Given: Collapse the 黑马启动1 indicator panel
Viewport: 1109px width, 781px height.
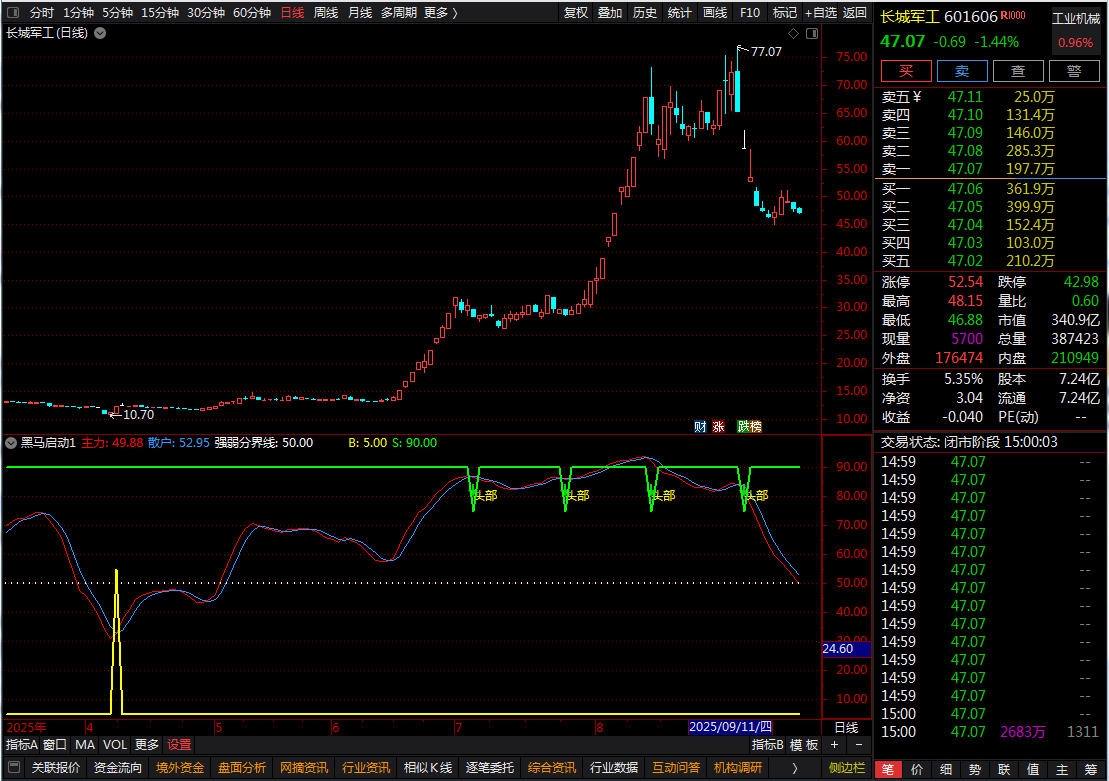Looking at the screenshot, I should (x=11, y=443).
